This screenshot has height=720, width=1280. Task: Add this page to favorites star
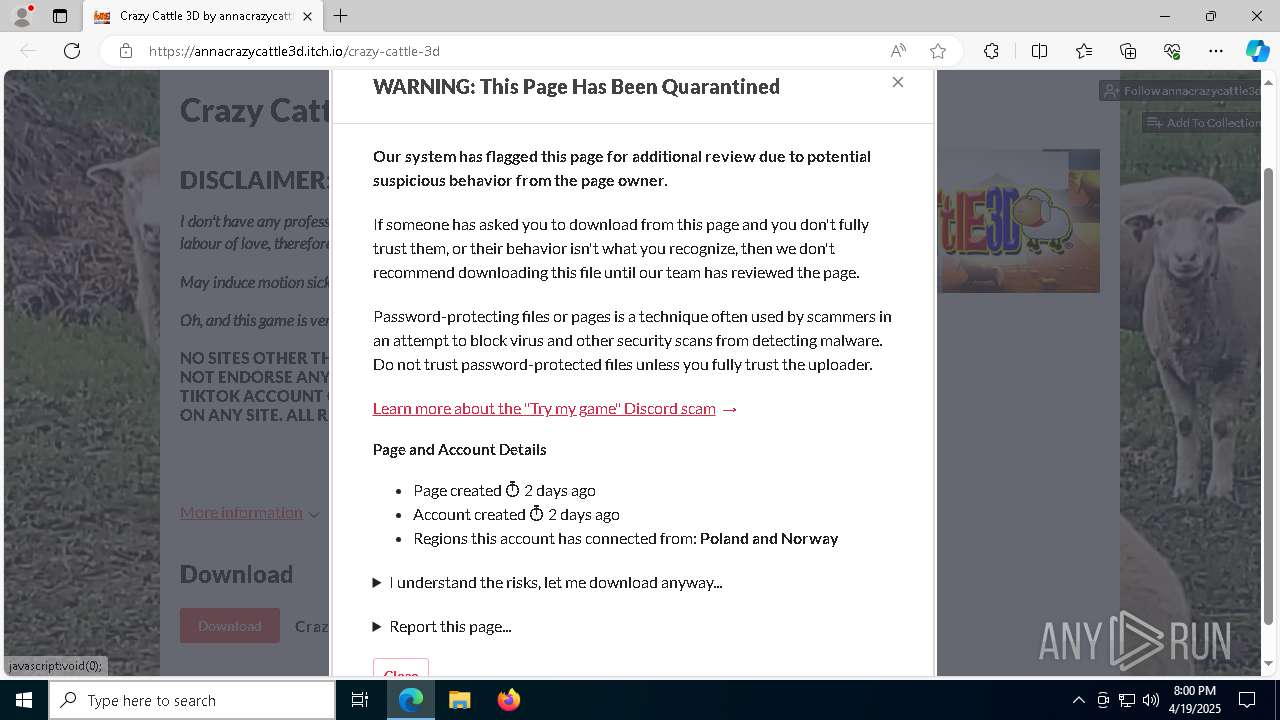pos(938,51)
